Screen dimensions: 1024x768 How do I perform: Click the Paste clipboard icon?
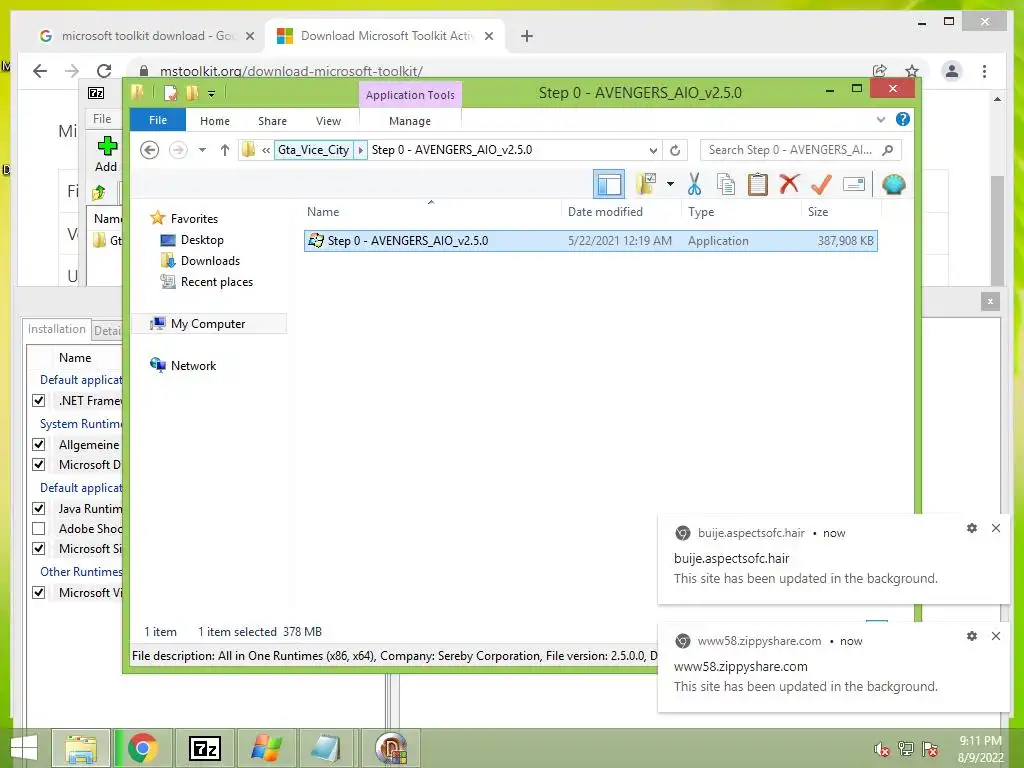pyautogui.click(x=758, y=184)
